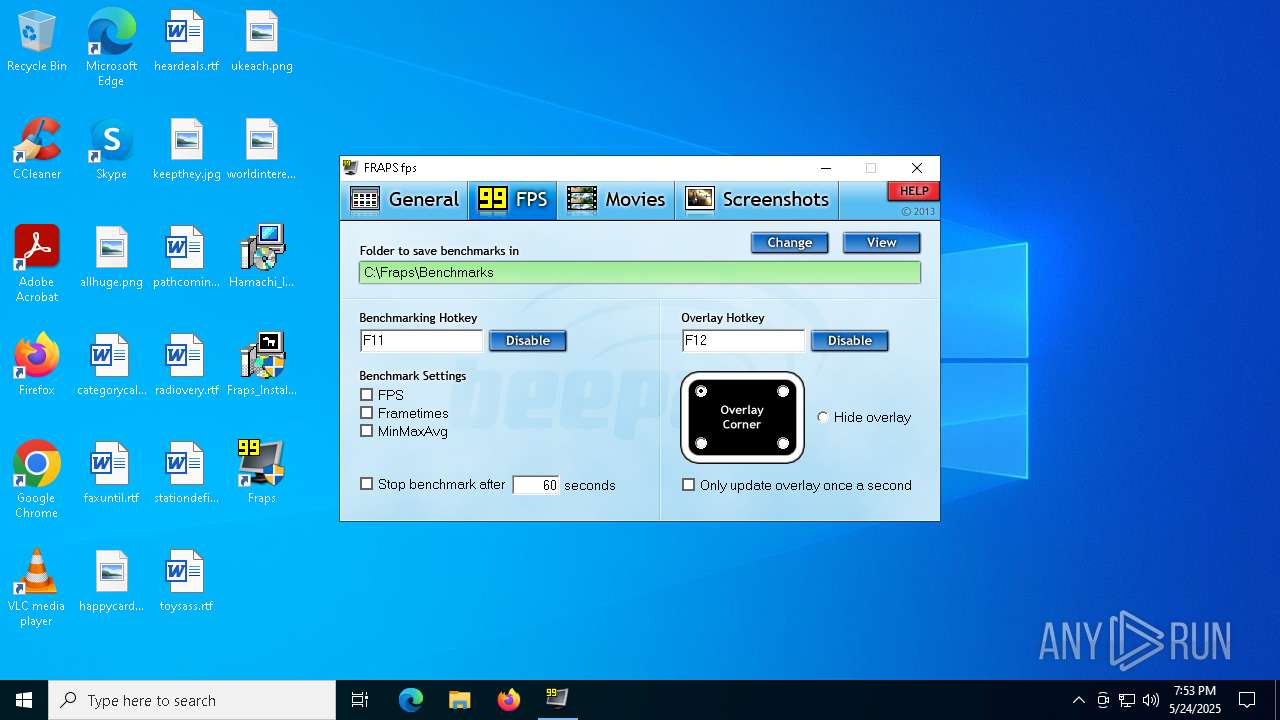The width and height of the screenshot is (1280, 720).
Task: Show hidden system tray icons
Action: tap(1078, 700)
